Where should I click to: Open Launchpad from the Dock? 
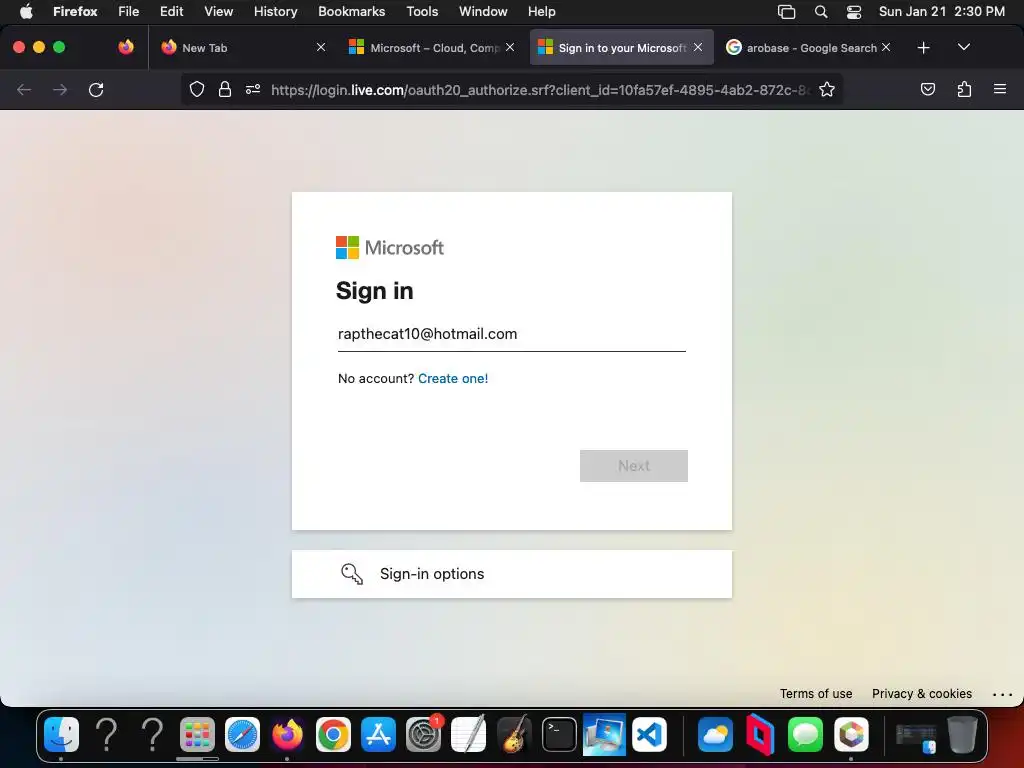click(197, 734)
